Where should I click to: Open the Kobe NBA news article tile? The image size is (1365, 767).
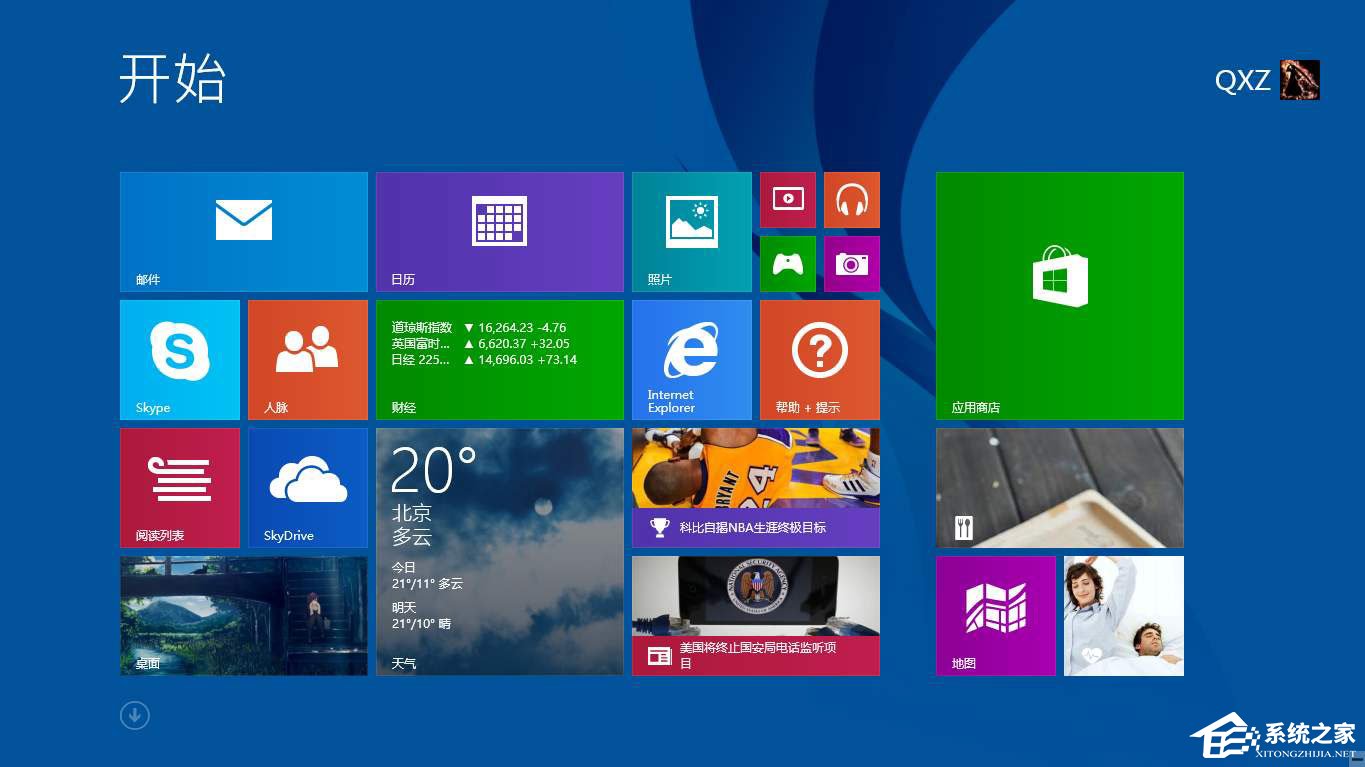[x=755, y=487]
